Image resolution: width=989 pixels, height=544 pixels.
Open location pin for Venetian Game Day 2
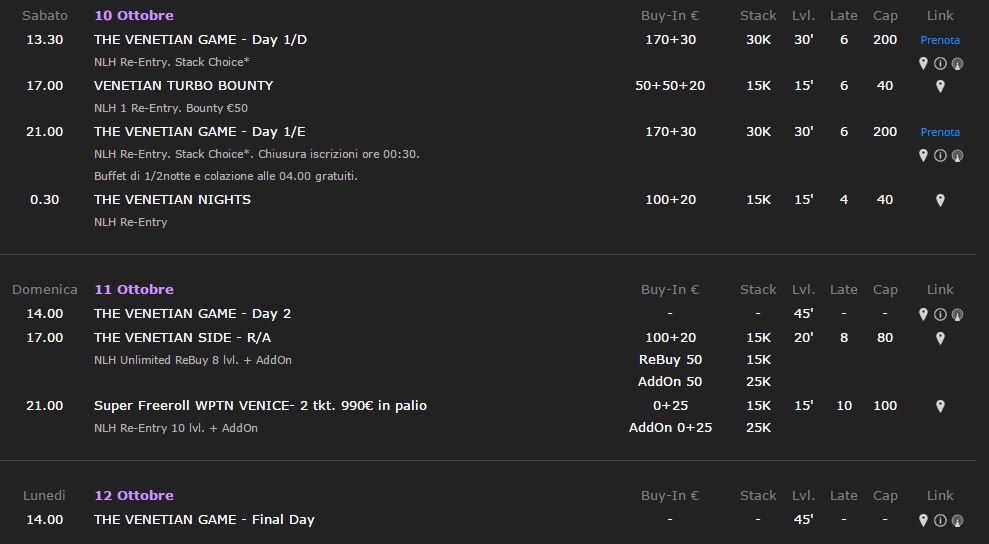pyautogui.click(x=923, y=314)
